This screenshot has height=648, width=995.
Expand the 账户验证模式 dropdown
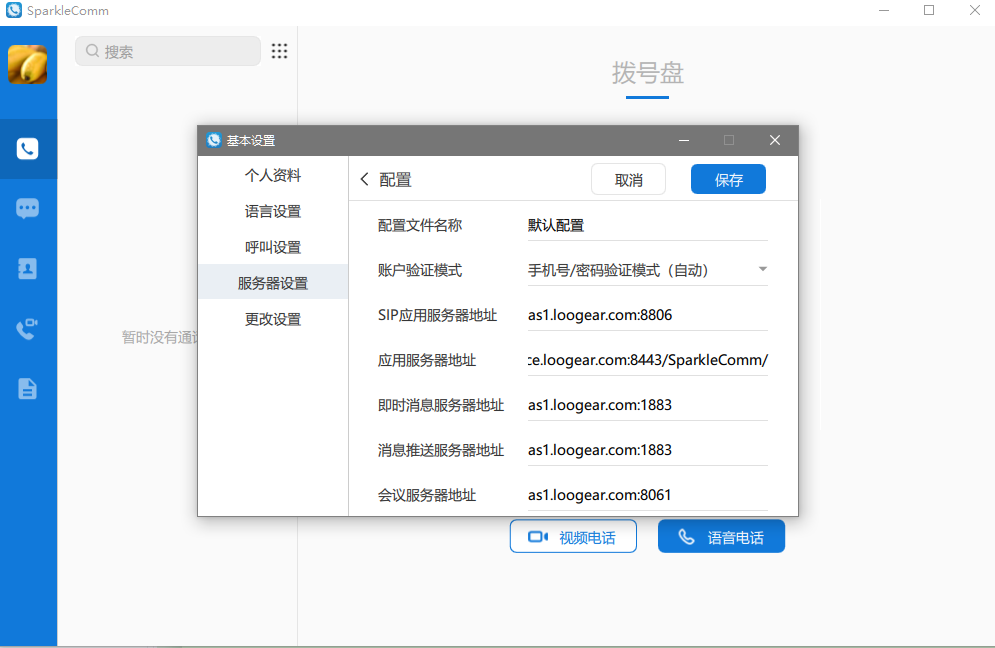[762, 270]
